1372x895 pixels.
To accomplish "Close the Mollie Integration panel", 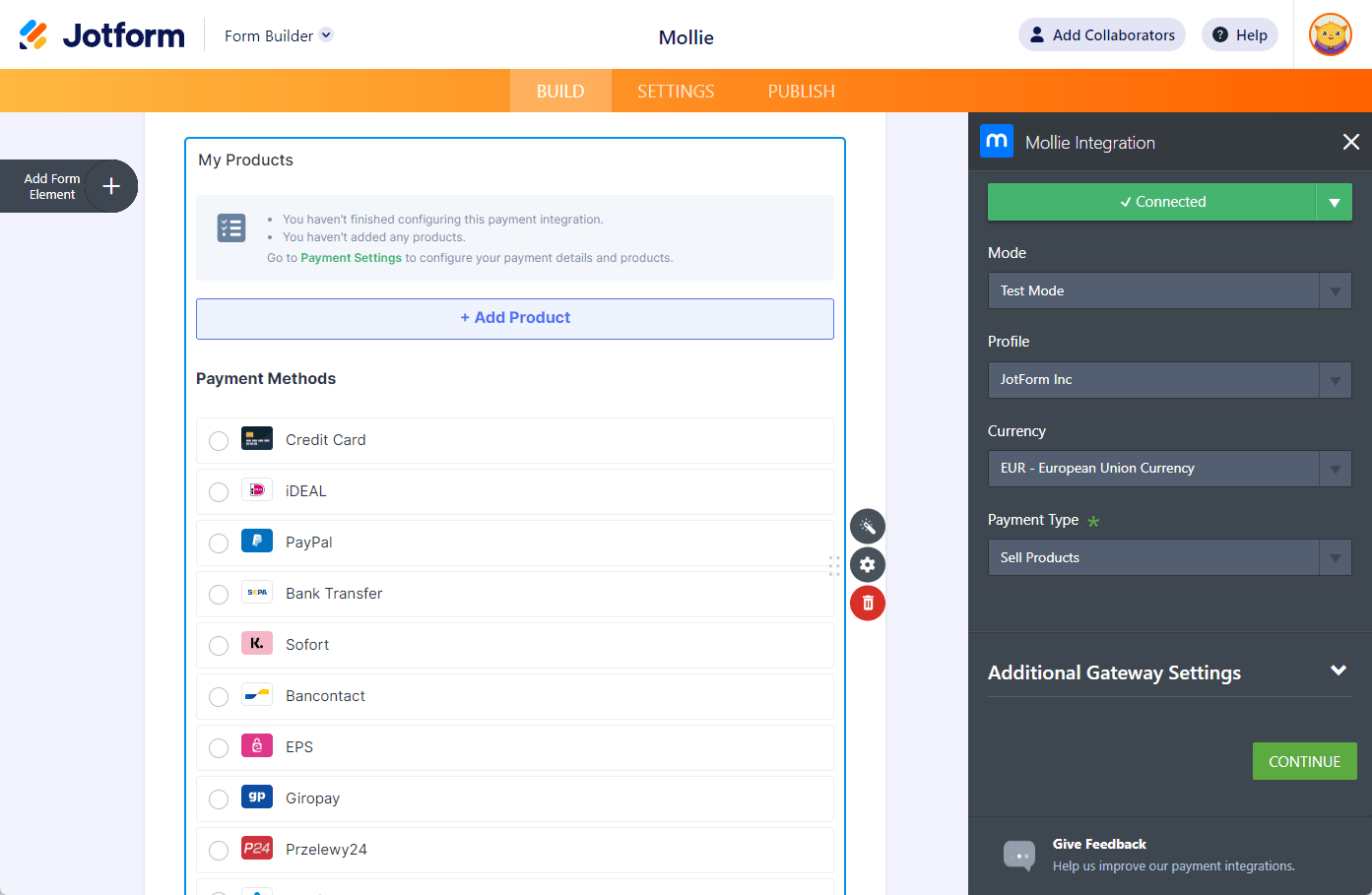I will coord(1351,142).
